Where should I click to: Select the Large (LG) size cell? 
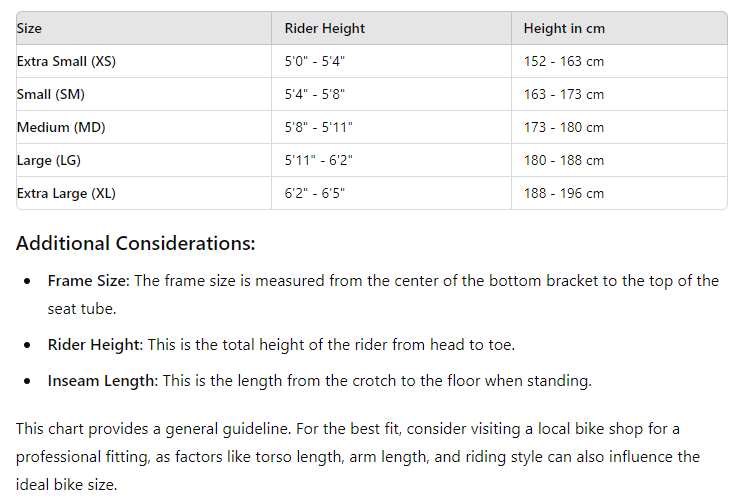click(49, 161)
